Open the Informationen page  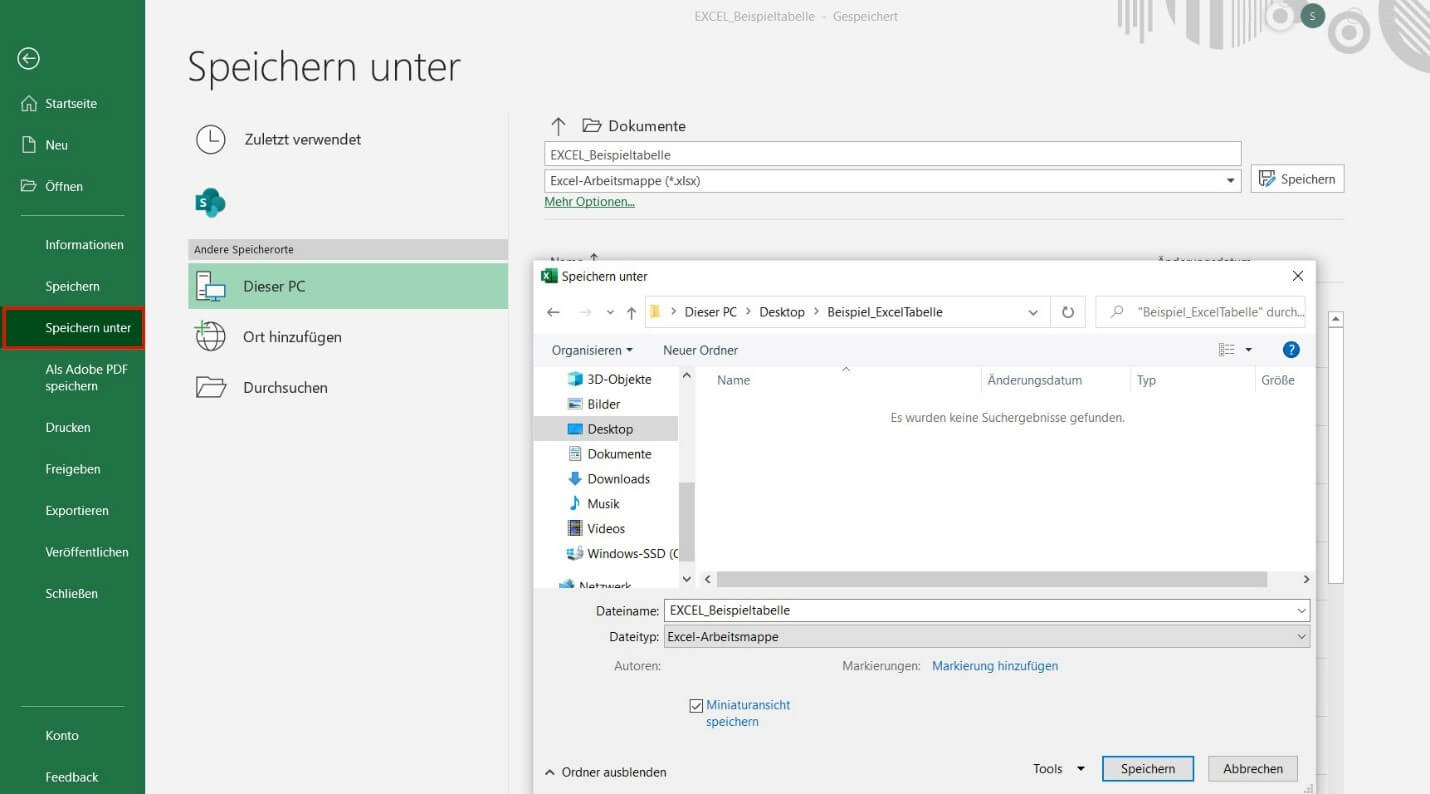84,245
